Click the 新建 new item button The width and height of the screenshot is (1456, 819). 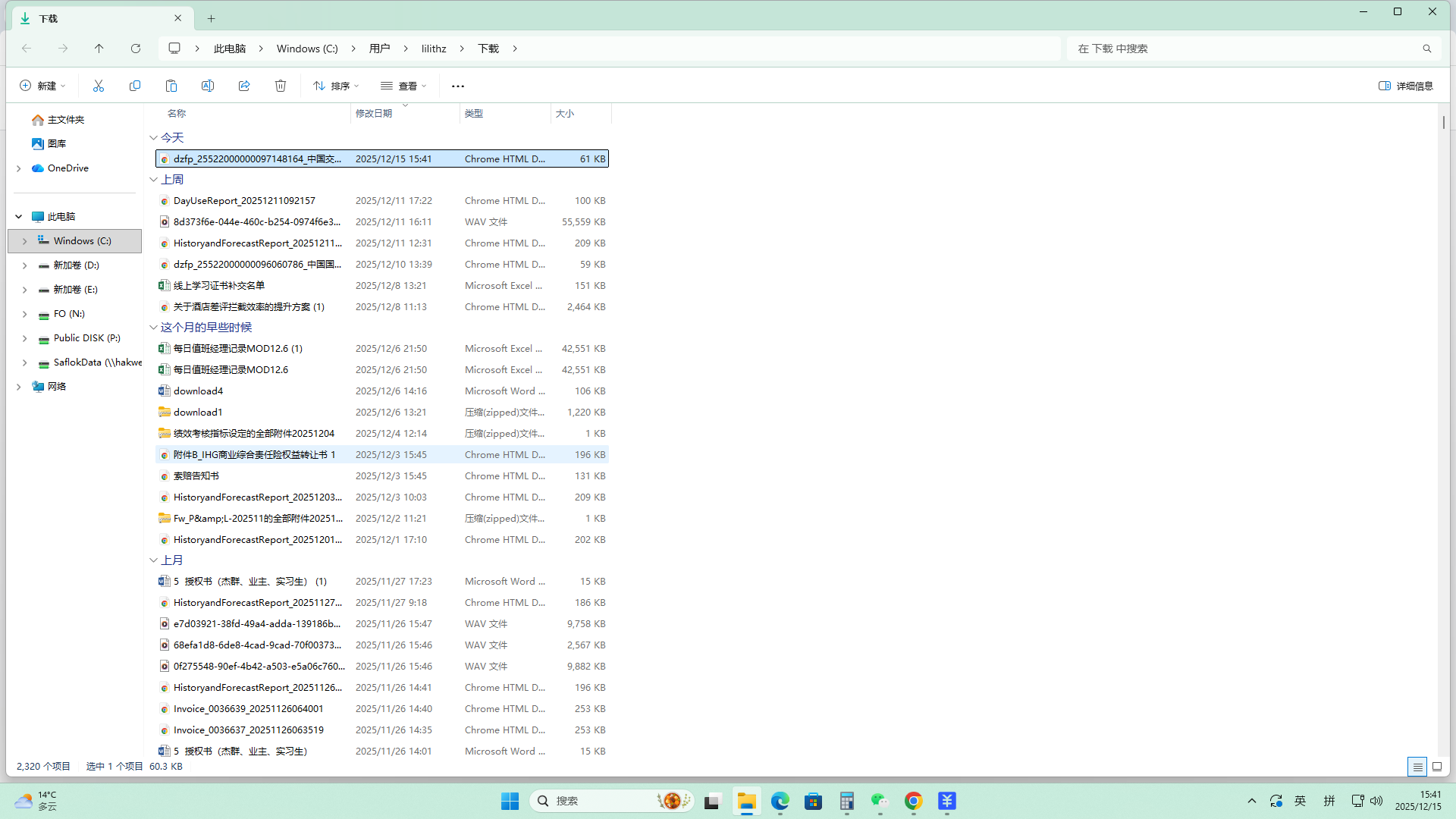click(42, 86)
